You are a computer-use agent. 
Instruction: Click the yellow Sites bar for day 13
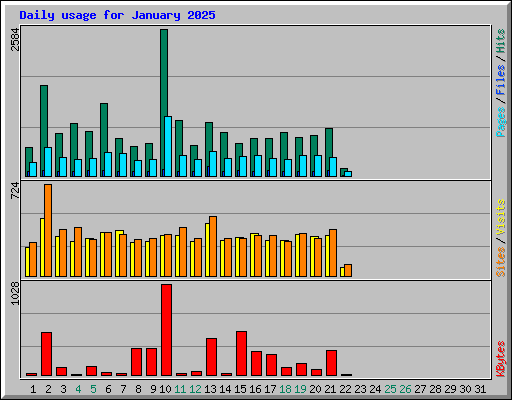pyautogui.click(x=207, y=250)
